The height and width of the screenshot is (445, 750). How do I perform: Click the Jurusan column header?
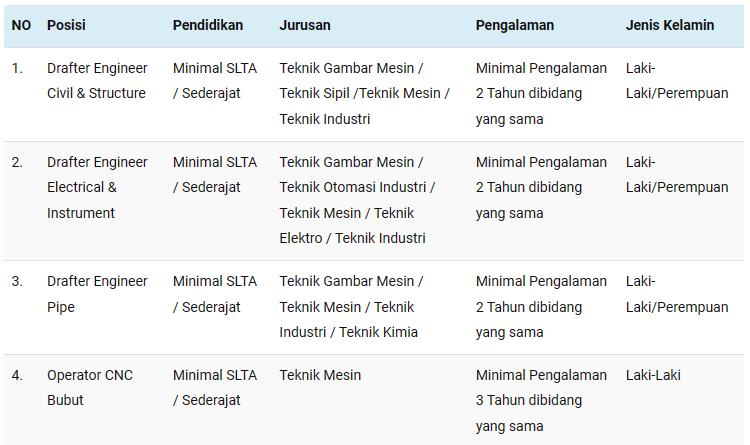point(305,25)
